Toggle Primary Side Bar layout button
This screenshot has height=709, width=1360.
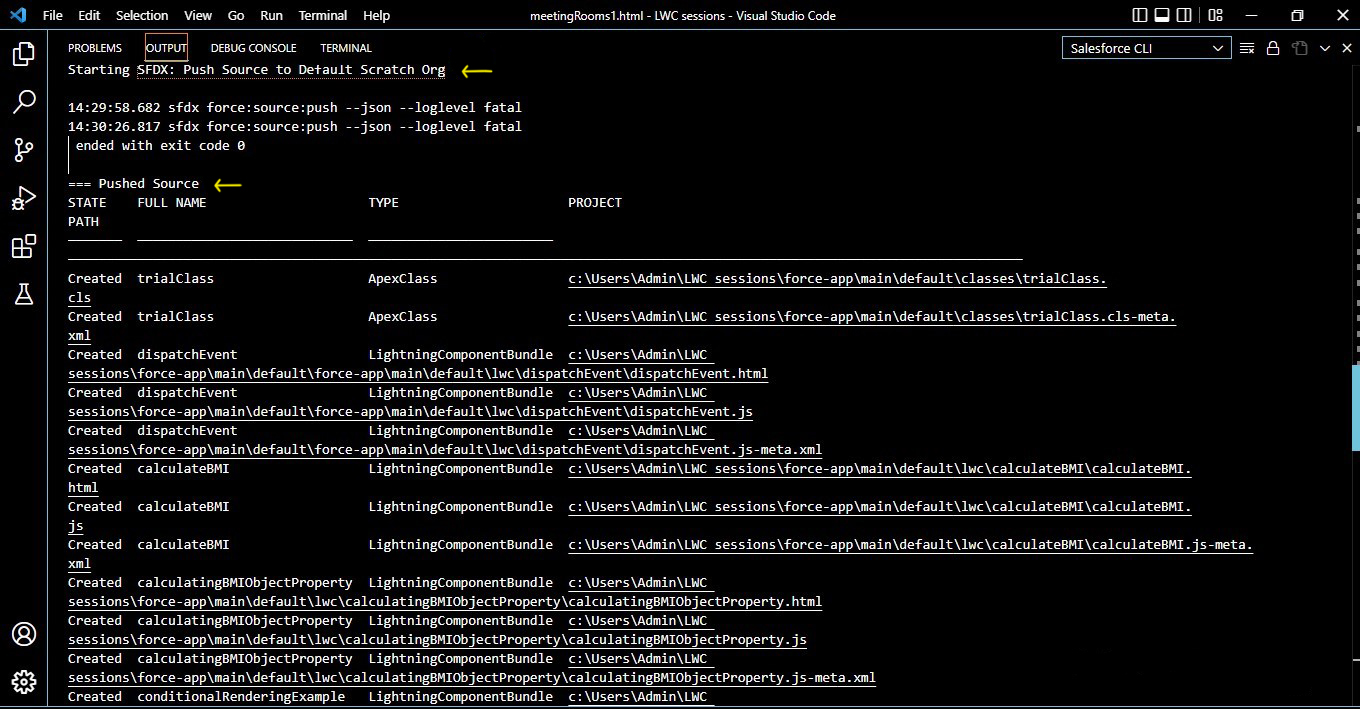1141,15
